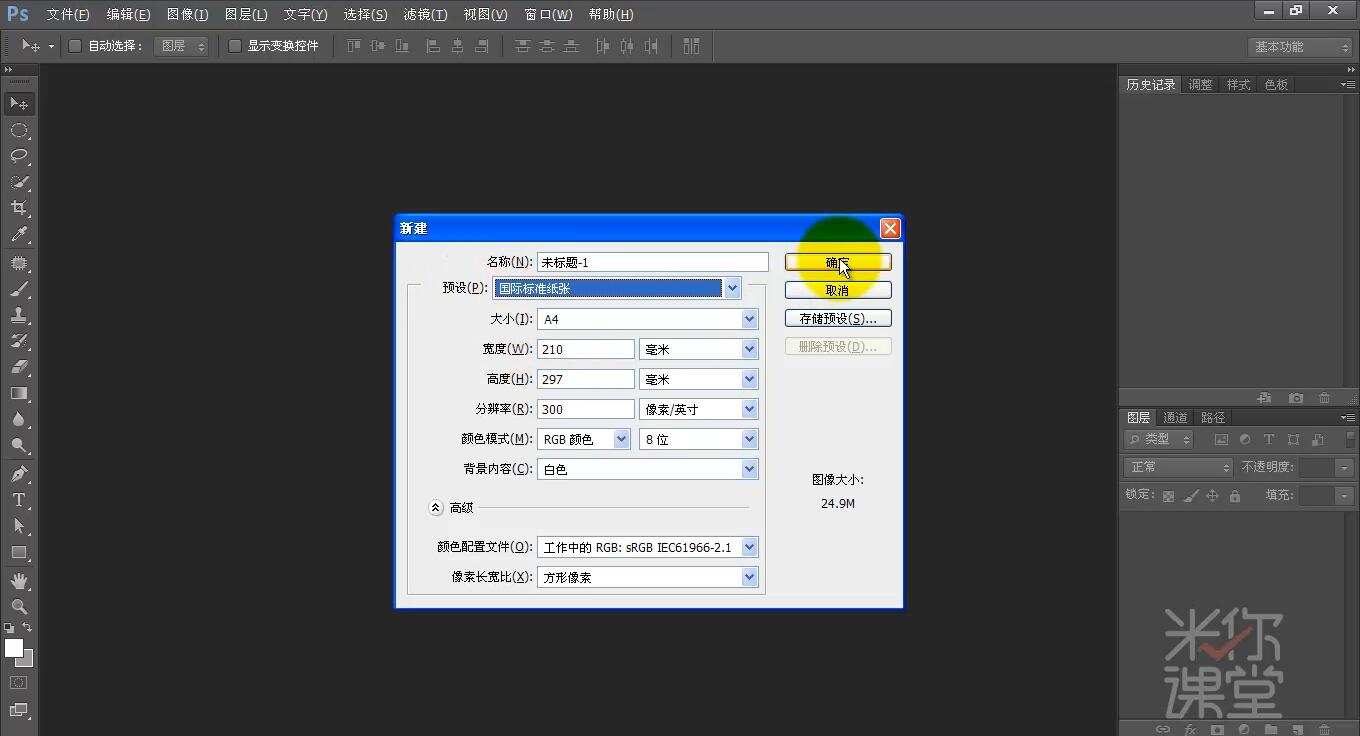Image resolution: width=1360 pixels, height=736 pixels.
Task: Select the Eyedropper tool
Action: [x=19, y=235]
